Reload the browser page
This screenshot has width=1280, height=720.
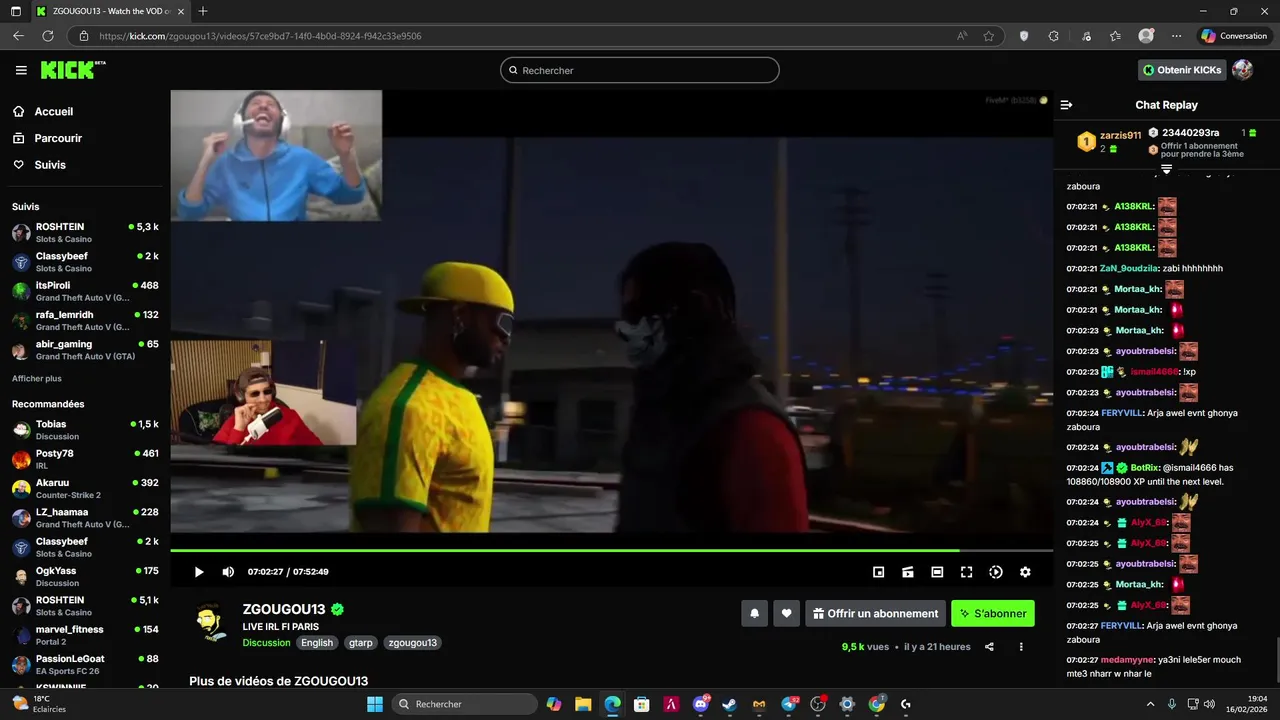click(47, 36)
